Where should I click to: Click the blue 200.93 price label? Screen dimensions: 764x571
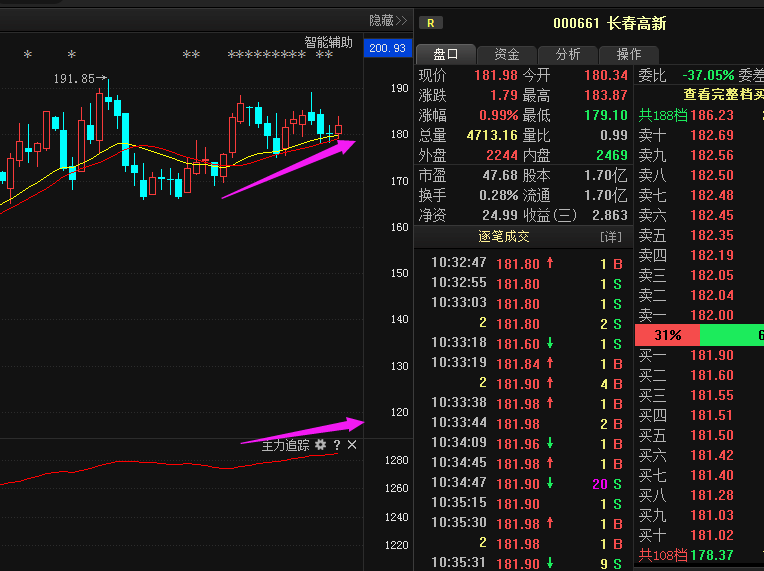387,48
